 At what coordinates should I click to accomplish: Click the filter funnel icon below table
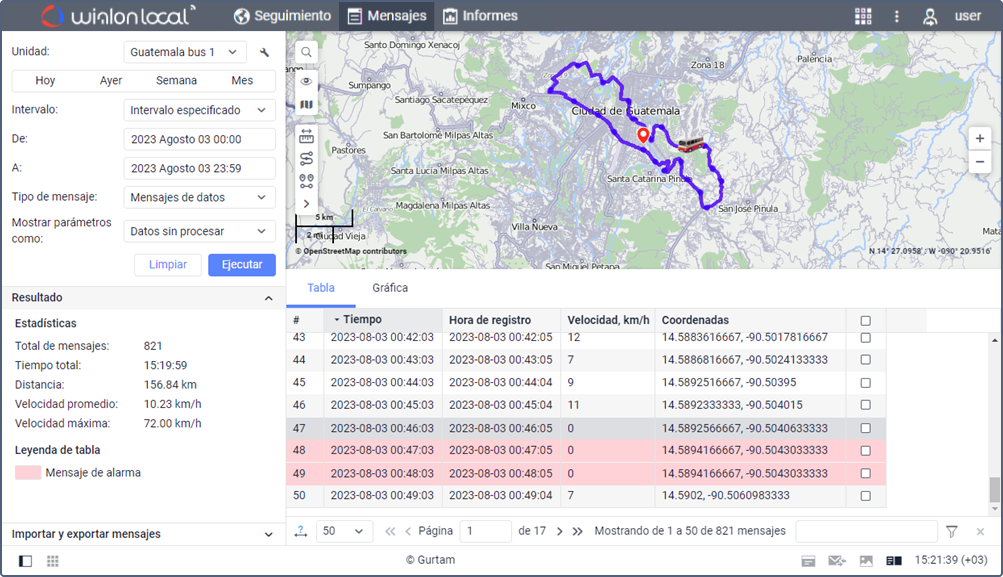pyautogui.click(x=952, y=532)
